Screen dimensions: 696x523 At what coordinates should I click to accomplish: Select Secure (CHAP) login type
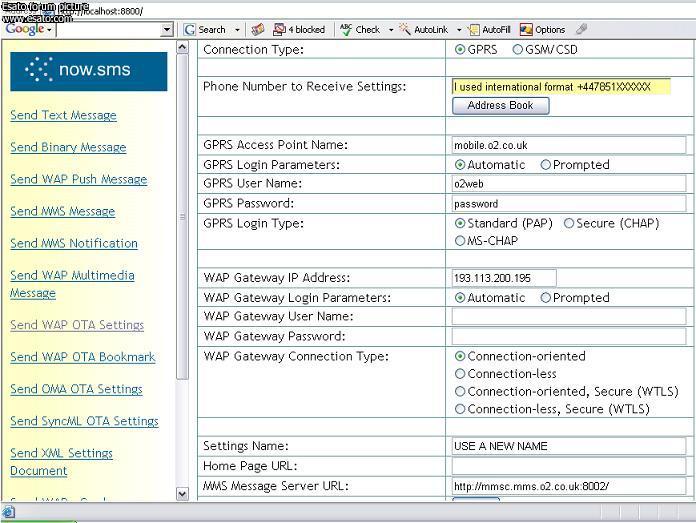tap(569, 224)
